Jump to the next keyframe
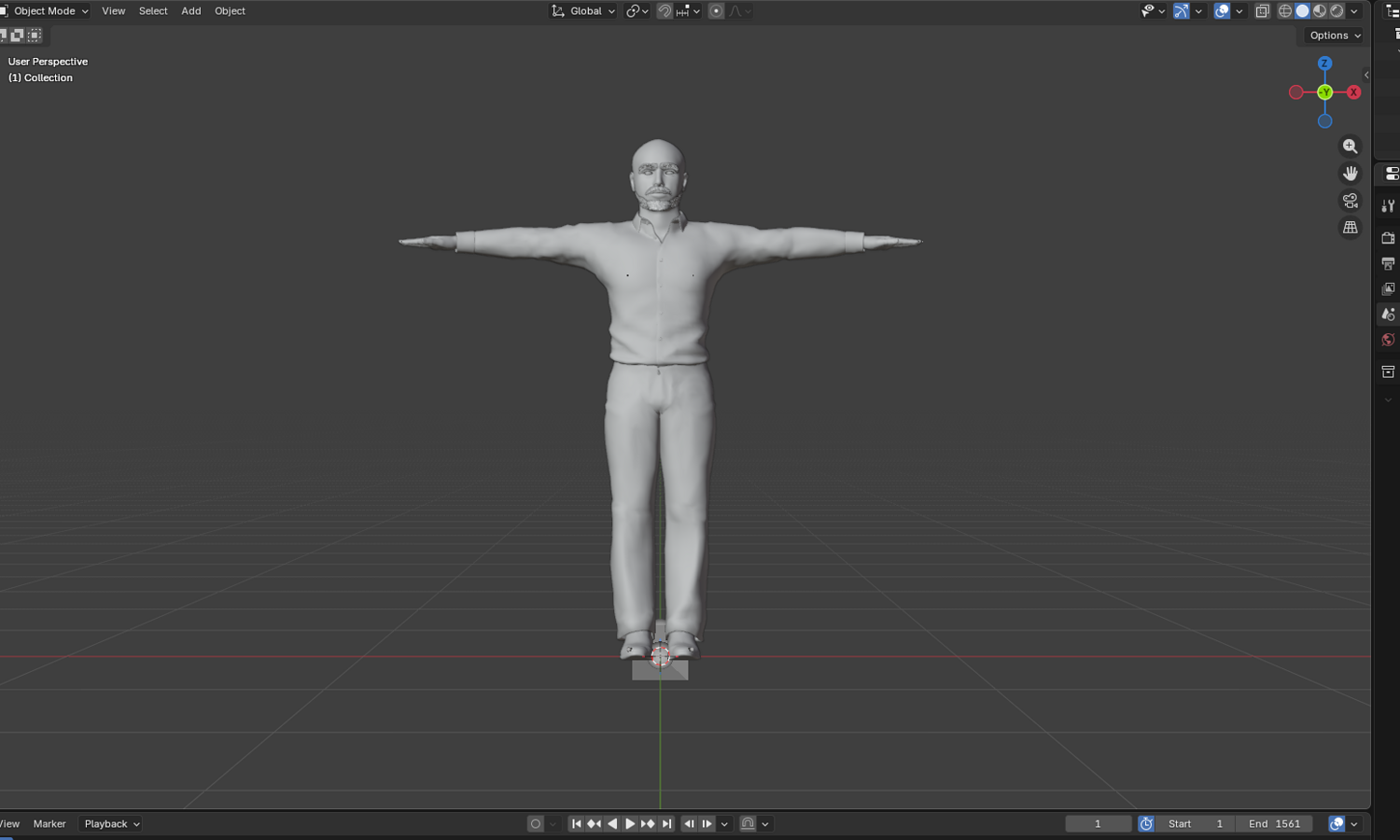 [648, 824]
